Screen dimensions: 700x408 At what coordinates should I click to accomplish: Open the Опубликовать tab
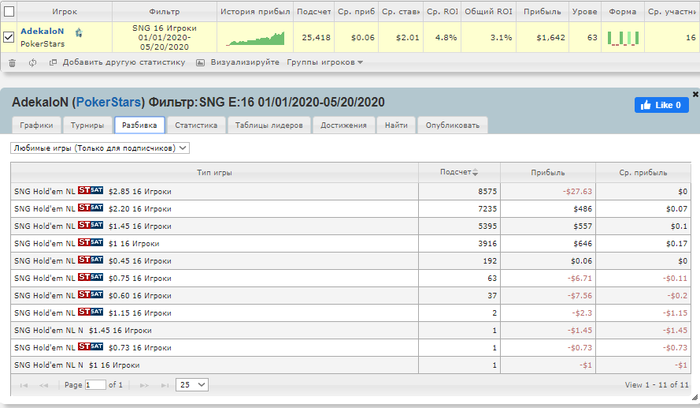(x=452, y=125)
